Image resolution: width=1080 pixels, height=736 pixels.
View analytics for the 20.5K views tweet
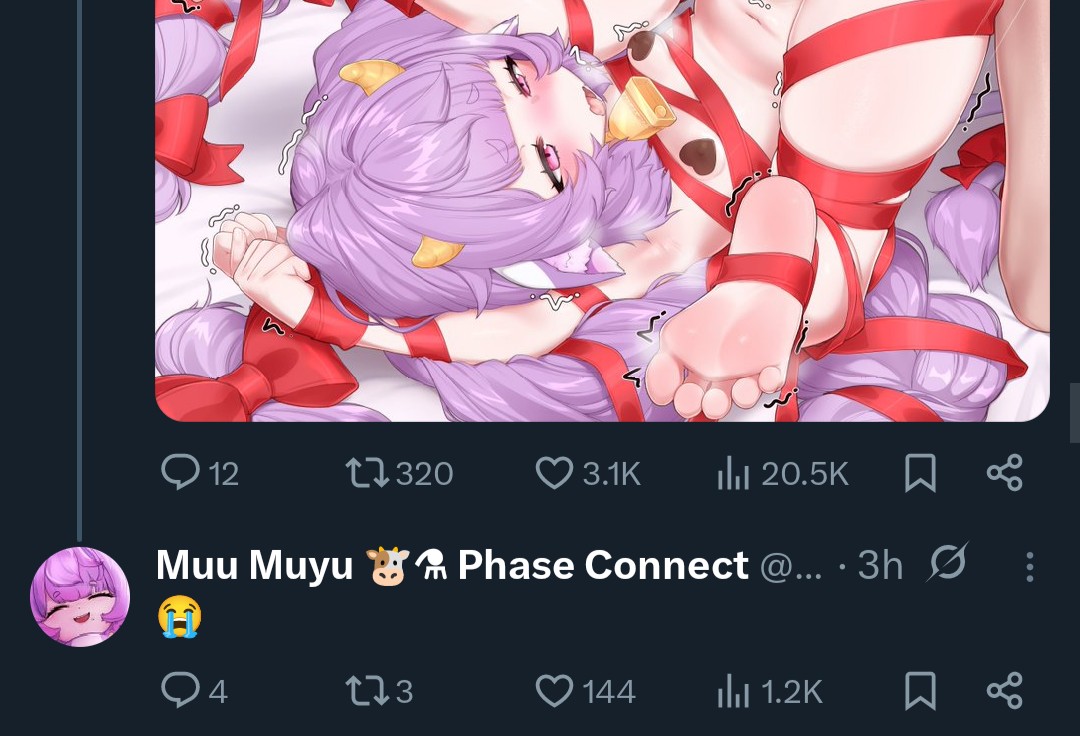[x=782, y=474]
